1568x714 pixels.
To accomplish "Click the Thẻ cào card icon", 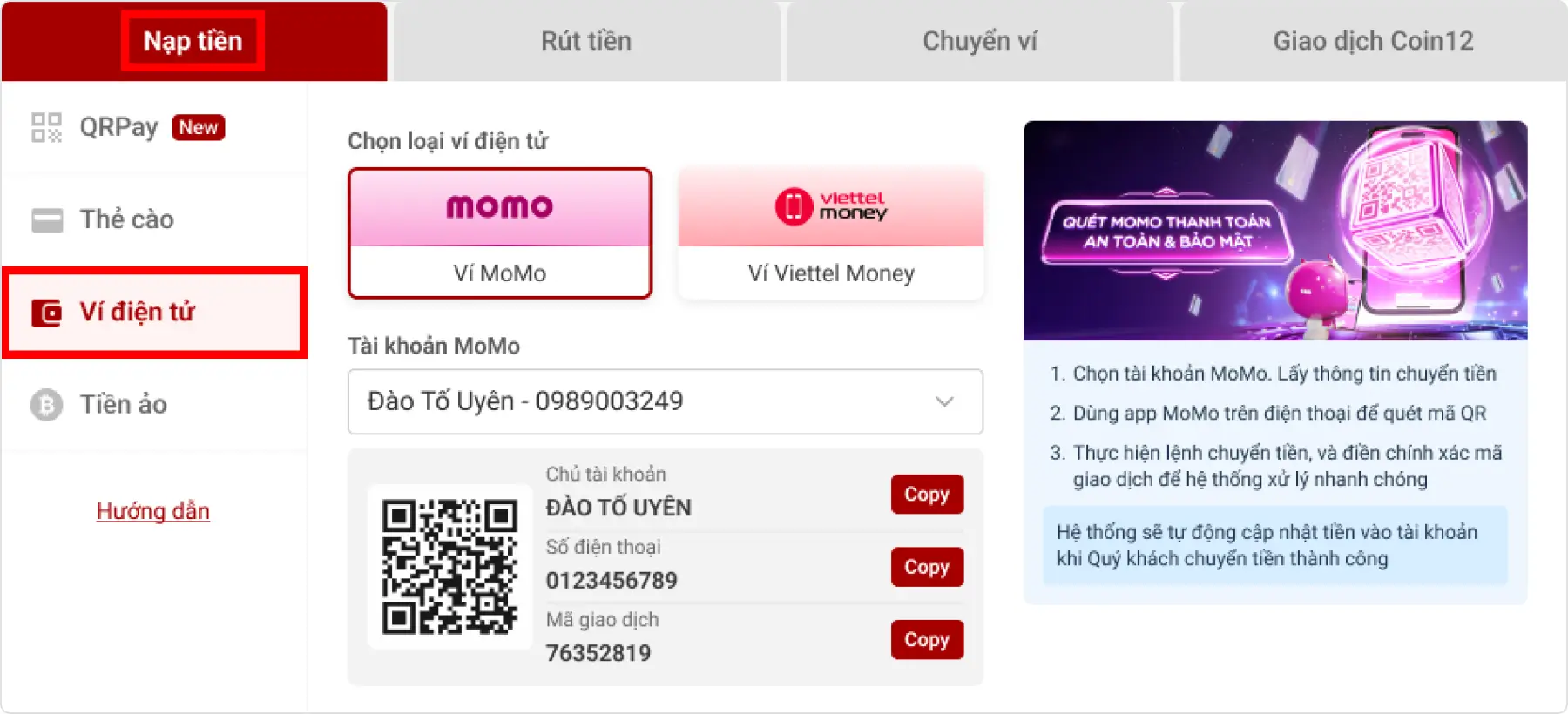I will [47, 220].
